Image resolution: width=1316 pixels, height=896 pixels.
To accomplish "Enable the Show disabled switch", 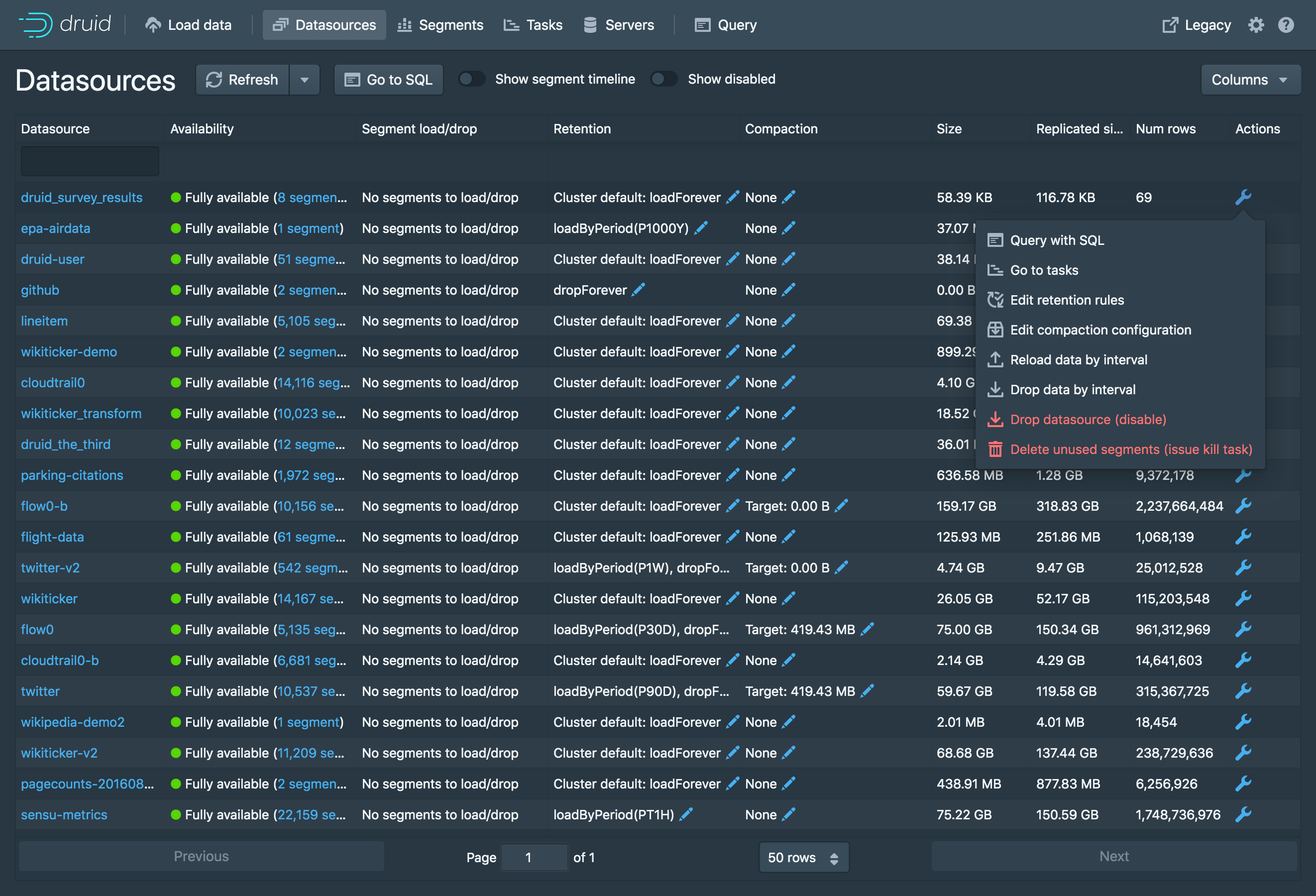I will [x=663, y=79].
